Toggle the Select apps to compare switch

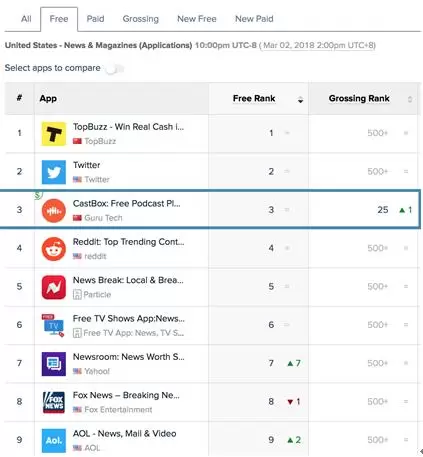tap(115, 69)
